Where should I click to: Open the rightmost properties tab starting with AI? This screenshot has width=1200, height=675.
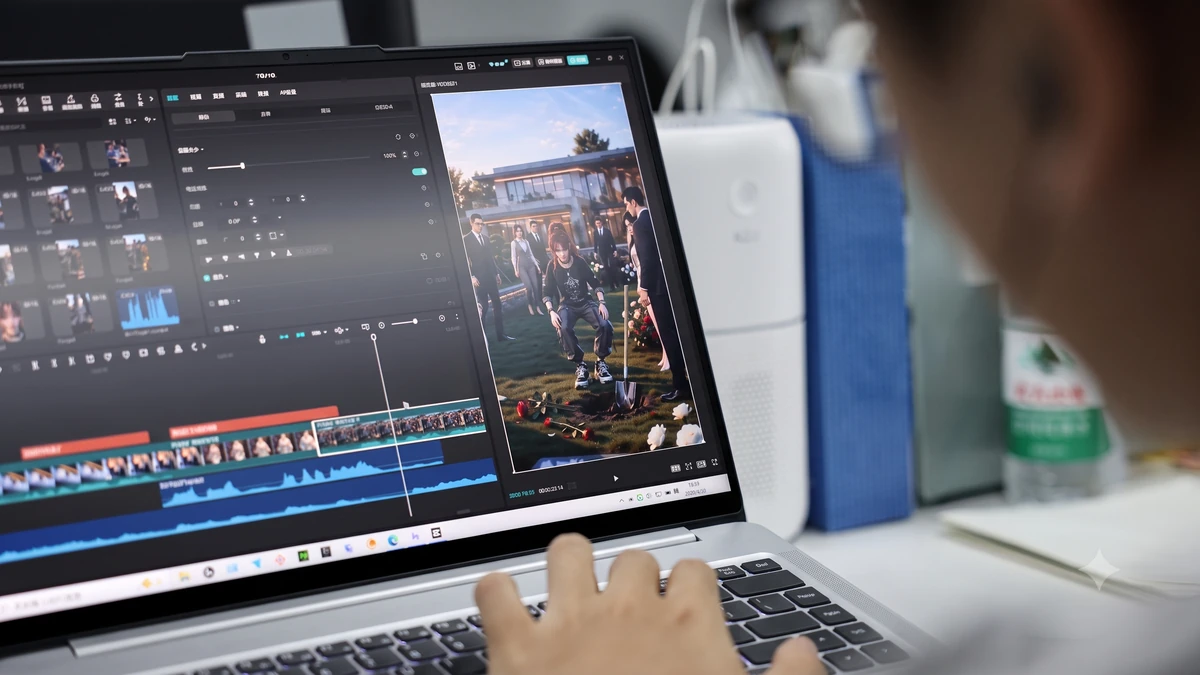[288, 93]
